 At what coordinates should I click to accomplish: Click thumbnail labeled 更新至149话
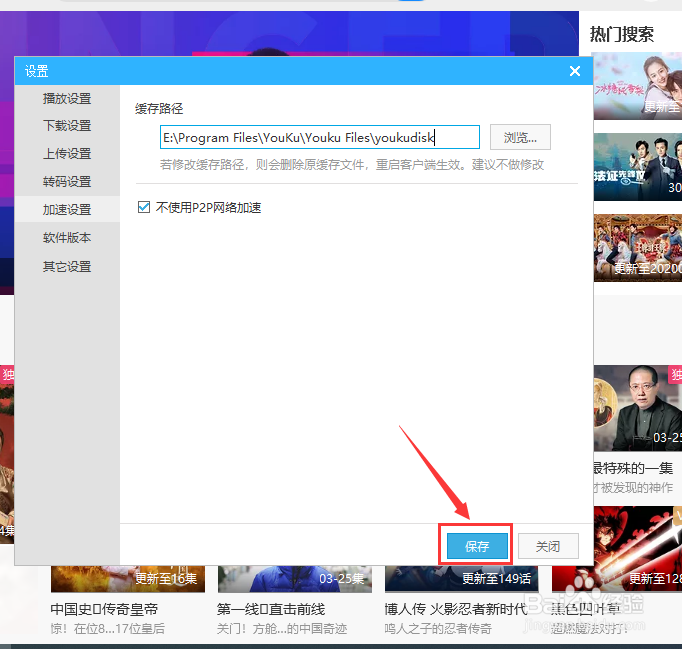click(461, 579)
